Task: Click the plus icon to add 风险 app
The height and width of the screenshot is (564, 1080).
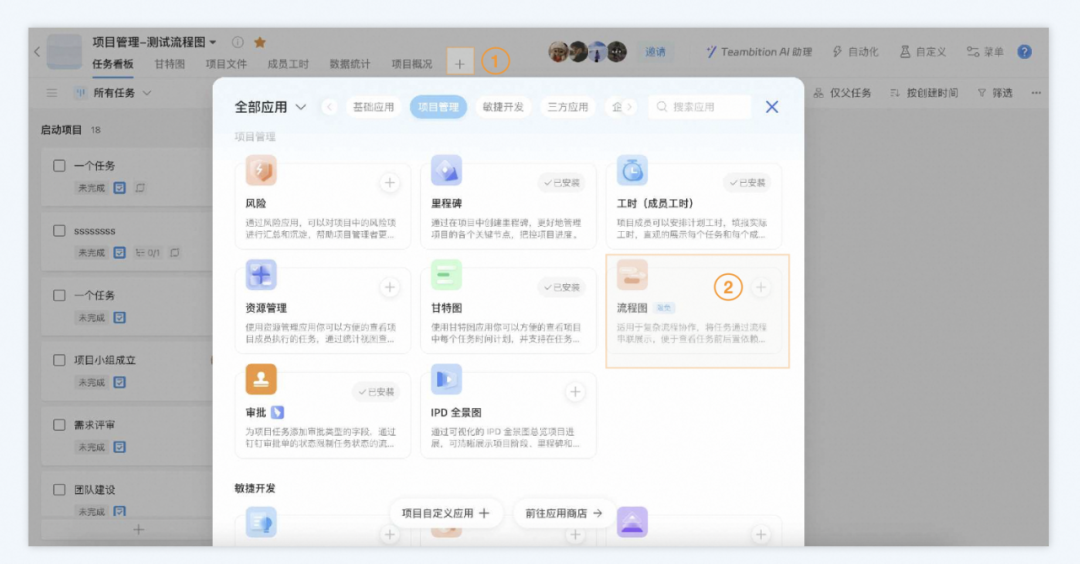Action: pyautogui.click(x=390, y=183)
